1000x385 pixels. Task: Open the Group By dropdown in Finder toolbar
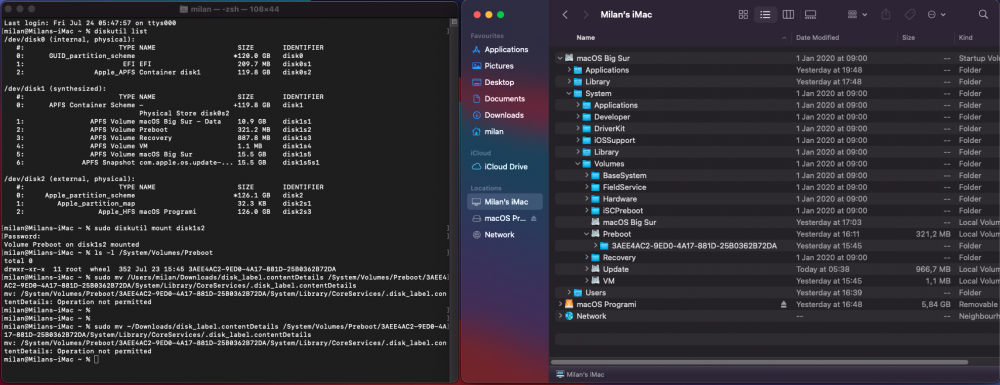tap(858, 15)
